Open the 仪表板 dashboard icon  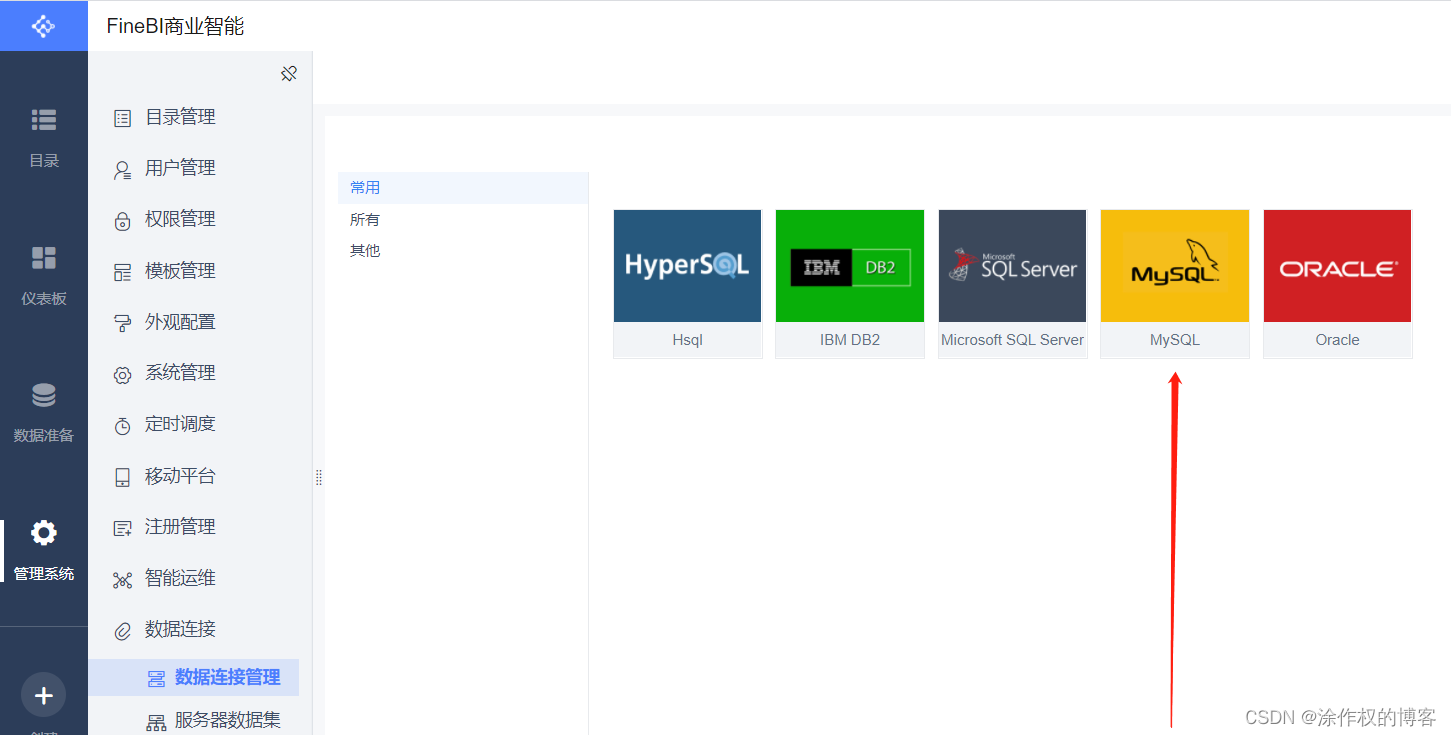pyautogui.click(x=44, y=258)
